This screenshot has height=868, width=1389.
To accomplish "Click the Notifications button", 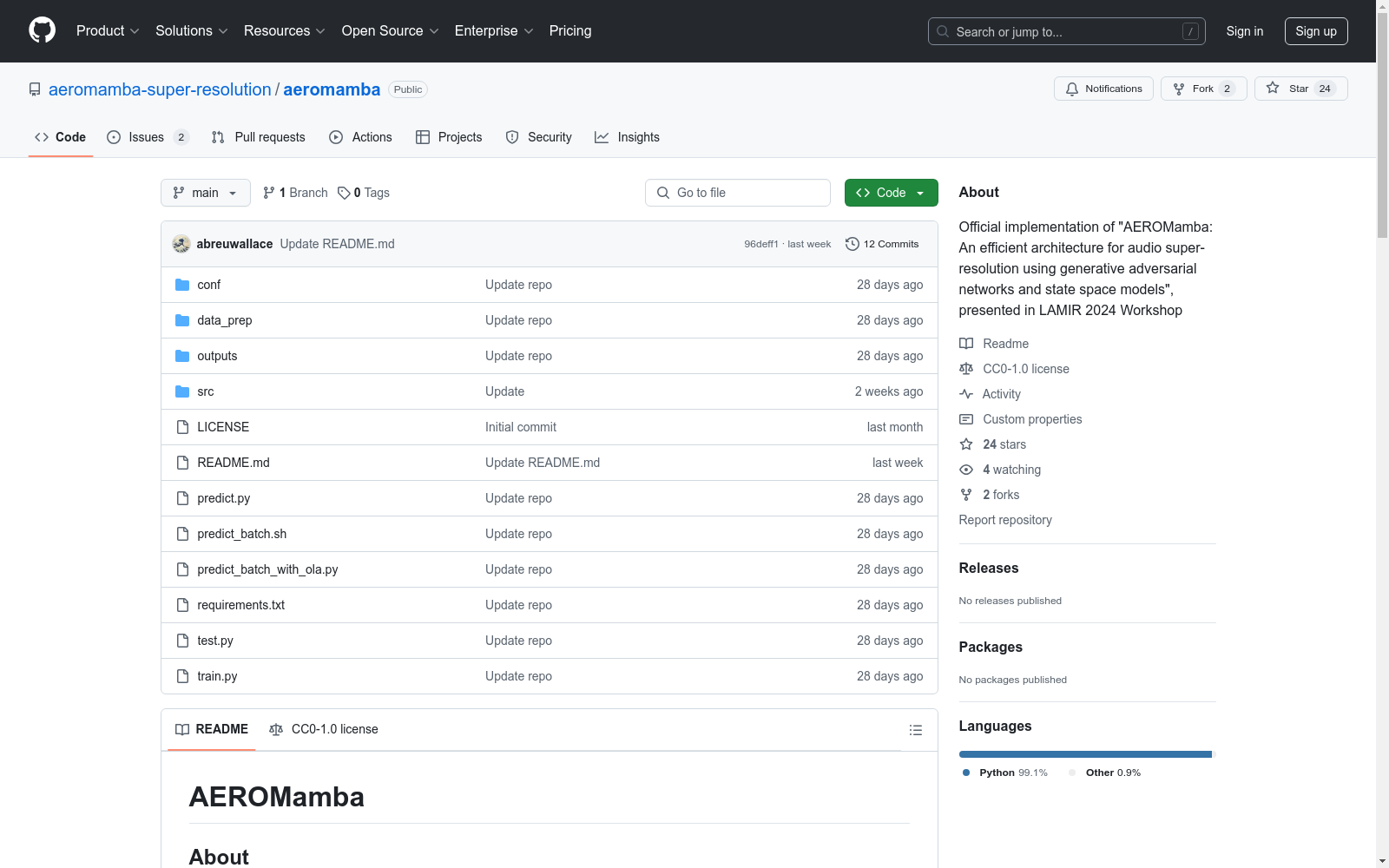I will coord(1103,89).
